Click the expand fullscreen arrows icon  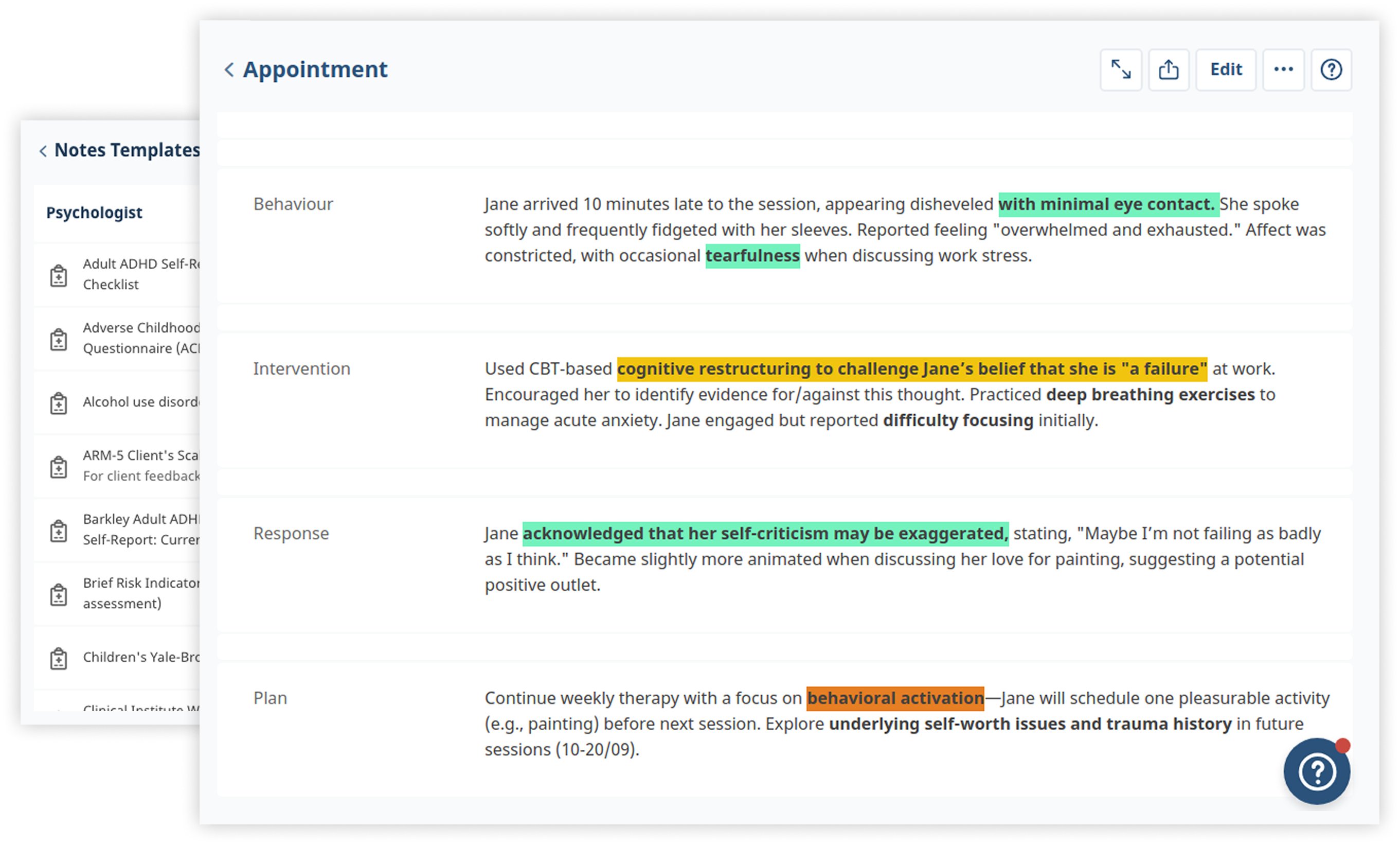[x=1120, y=69]
